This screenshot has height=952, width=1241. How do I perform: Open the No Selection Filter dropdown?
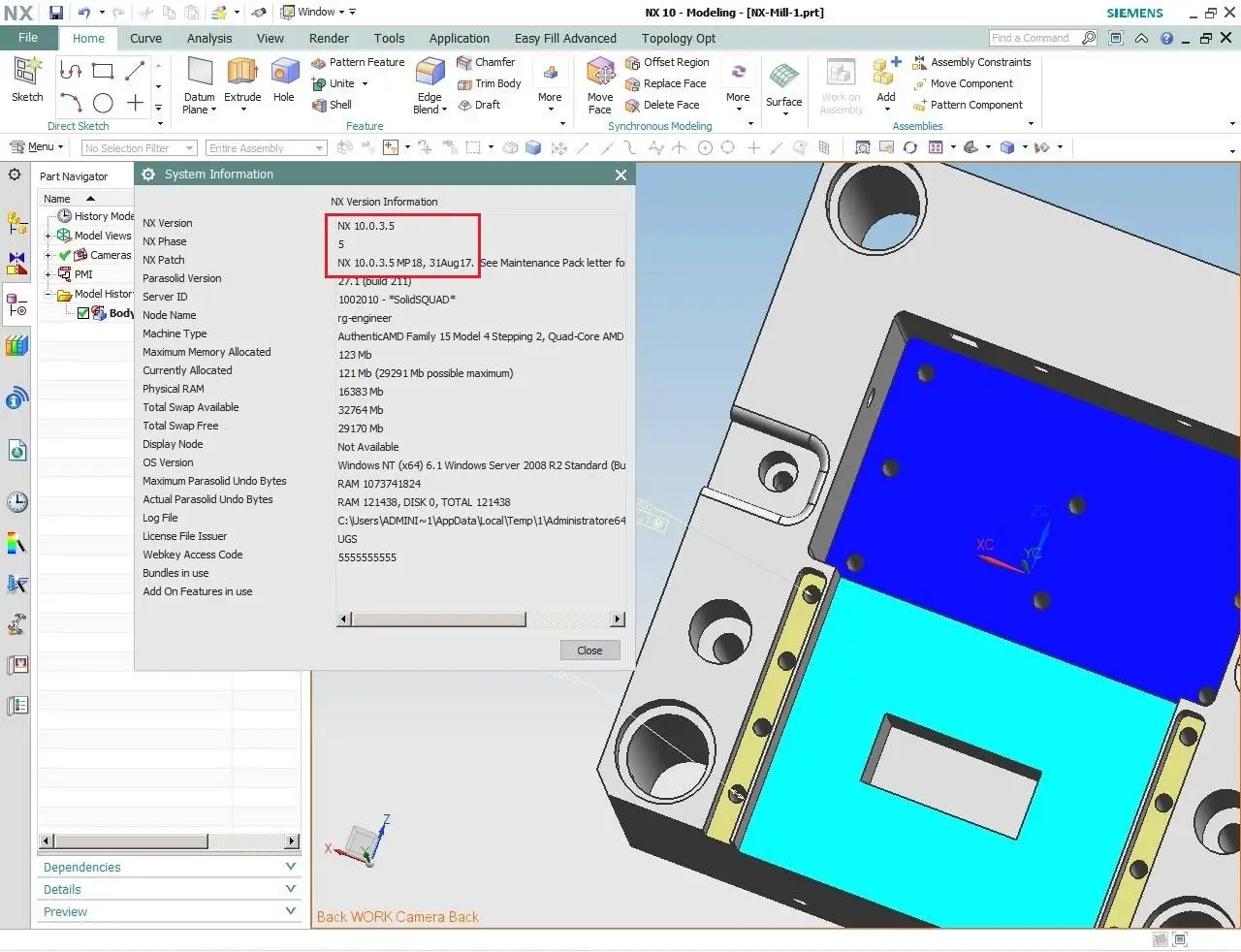140,148
